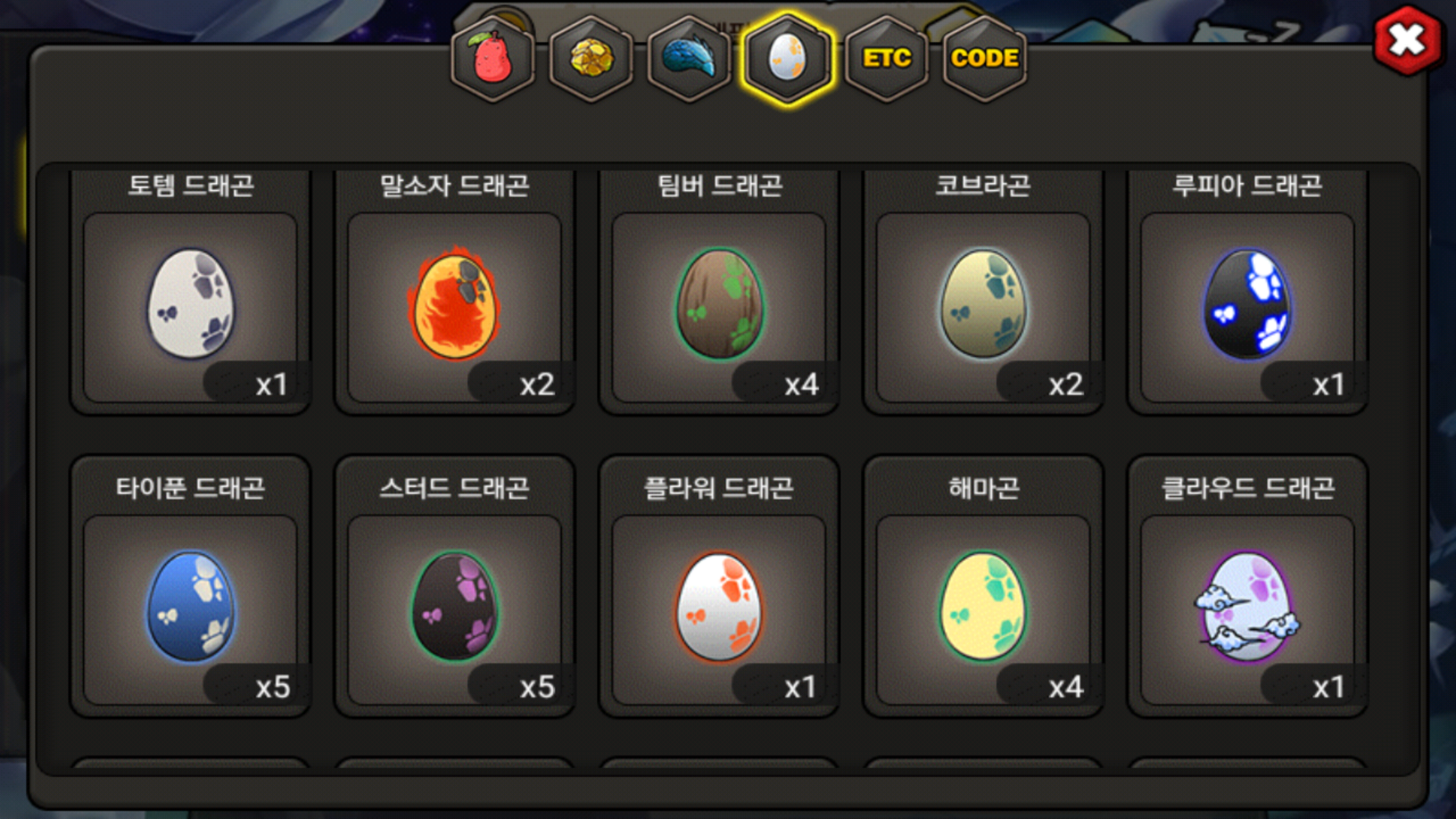
Task: Select the black-blue 루피아 드래곤 egg
Action: (1247, 304)
